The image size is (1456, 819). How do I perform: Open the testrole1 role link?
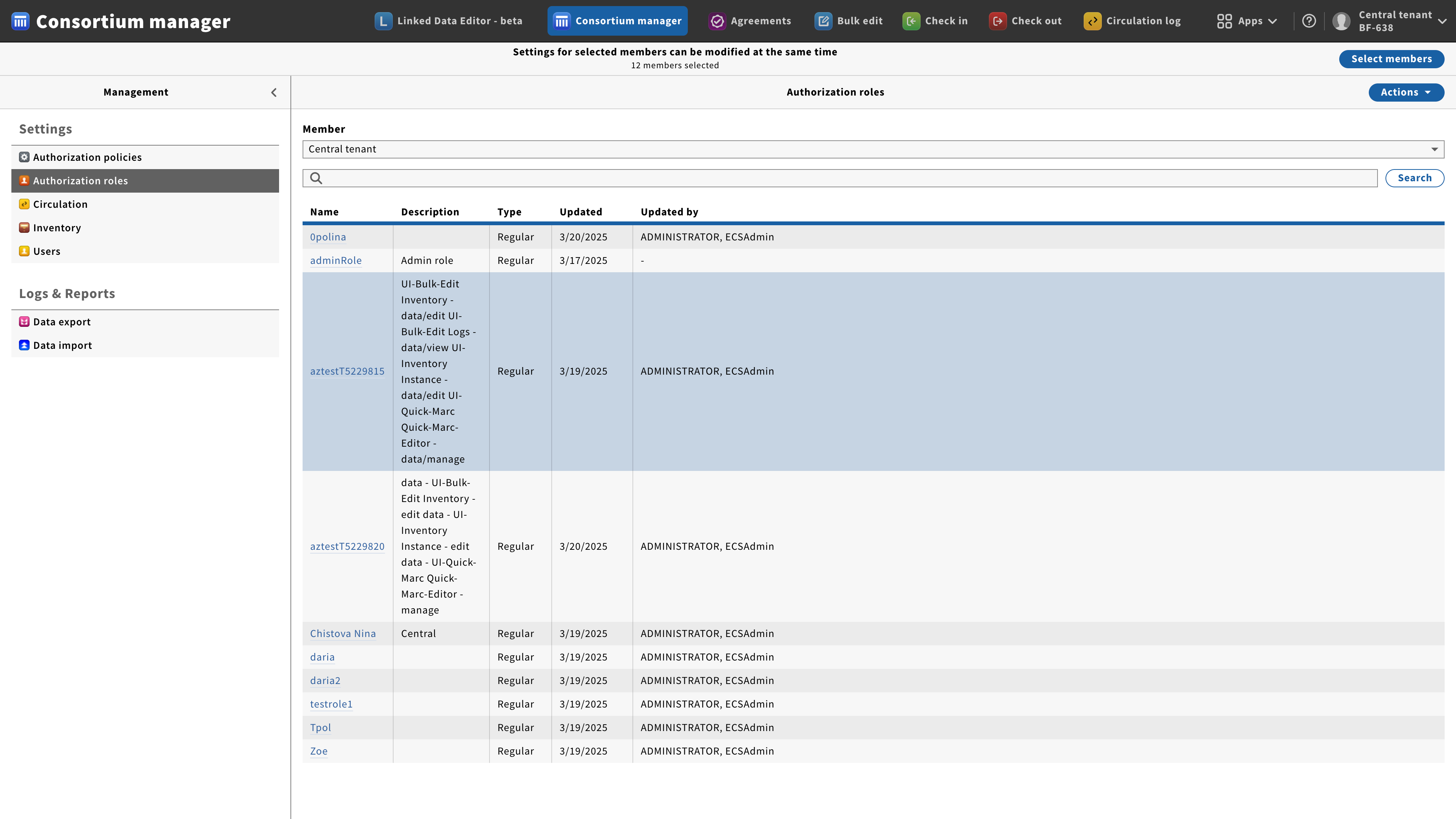(331, 704)
